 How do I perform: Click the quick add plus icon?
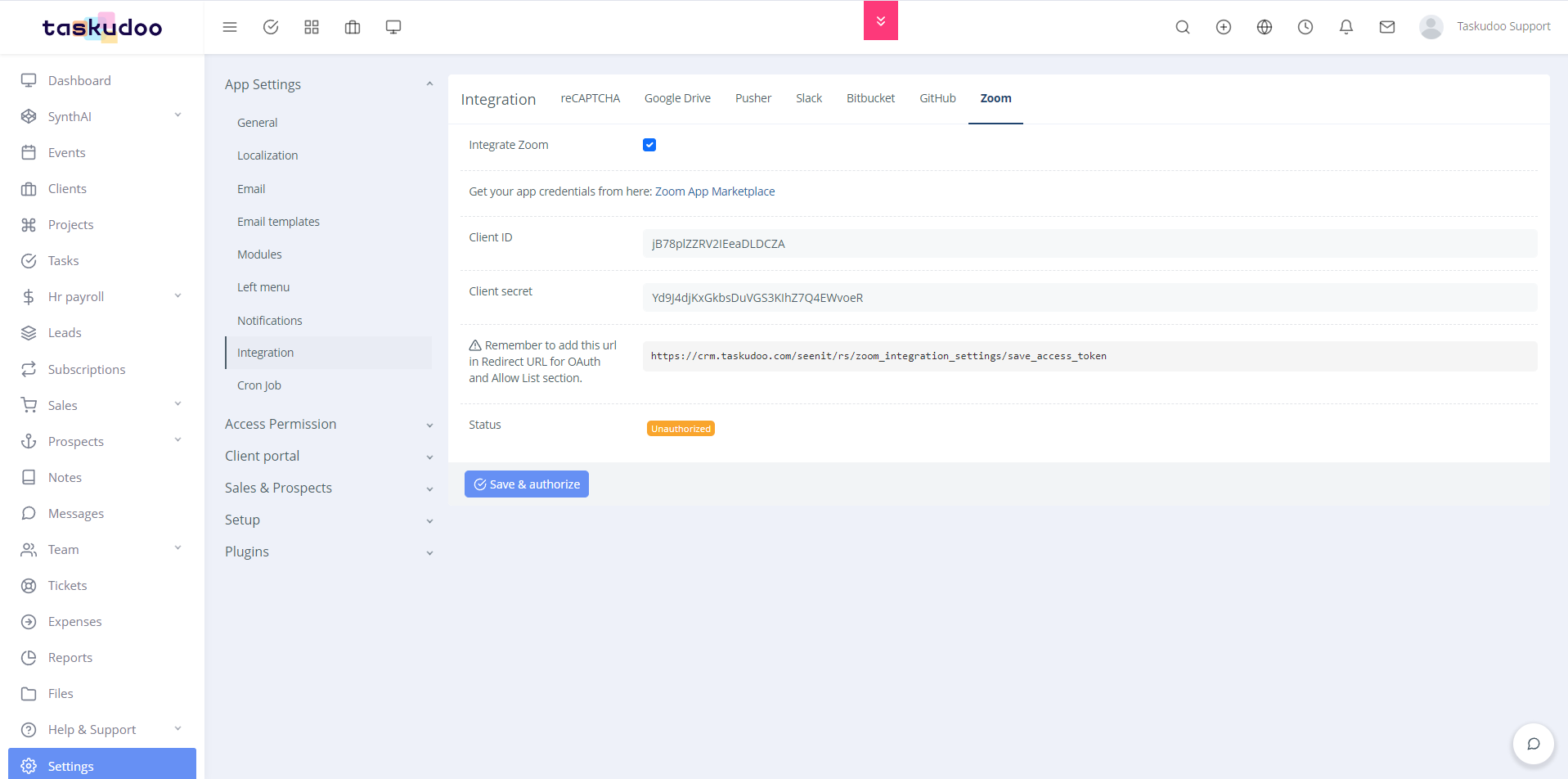point(1224,27)
